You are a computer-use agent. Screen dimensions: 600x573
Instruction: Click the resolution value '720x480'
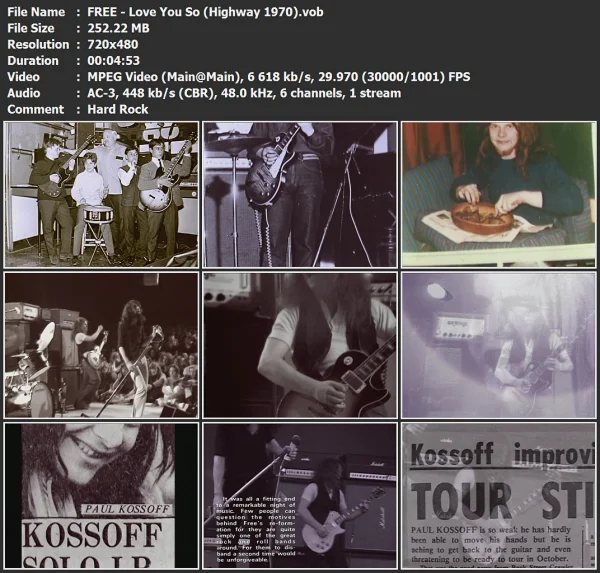click(x=112, y=44)
